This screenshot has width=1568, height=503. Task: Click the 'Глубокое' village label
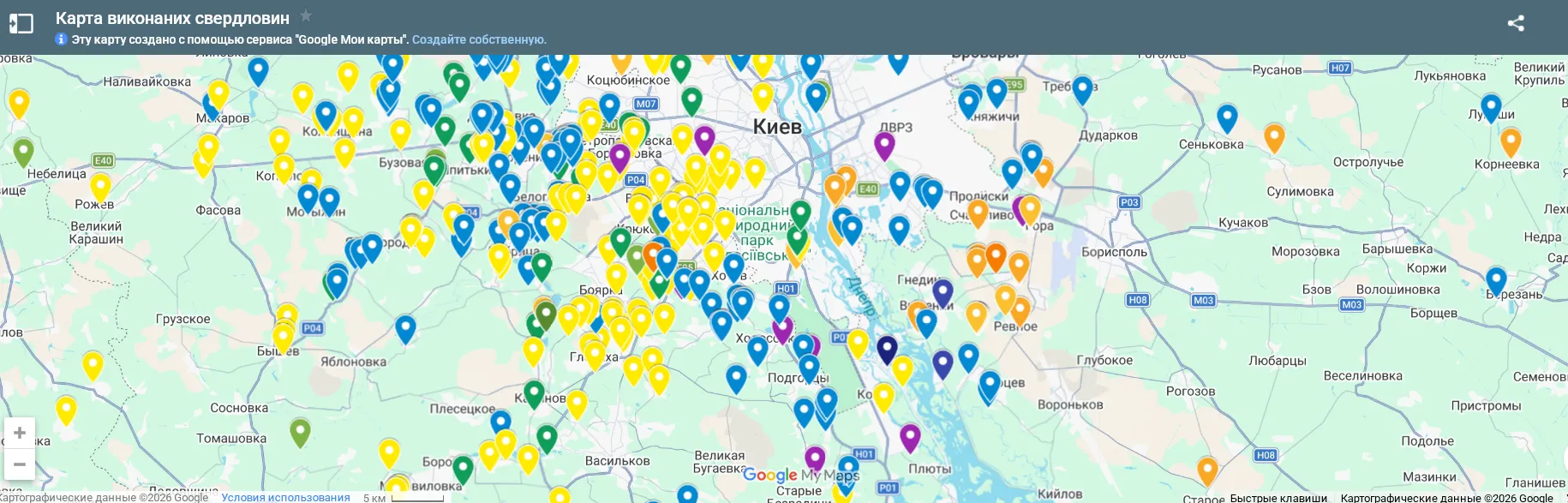[1104, 360]
